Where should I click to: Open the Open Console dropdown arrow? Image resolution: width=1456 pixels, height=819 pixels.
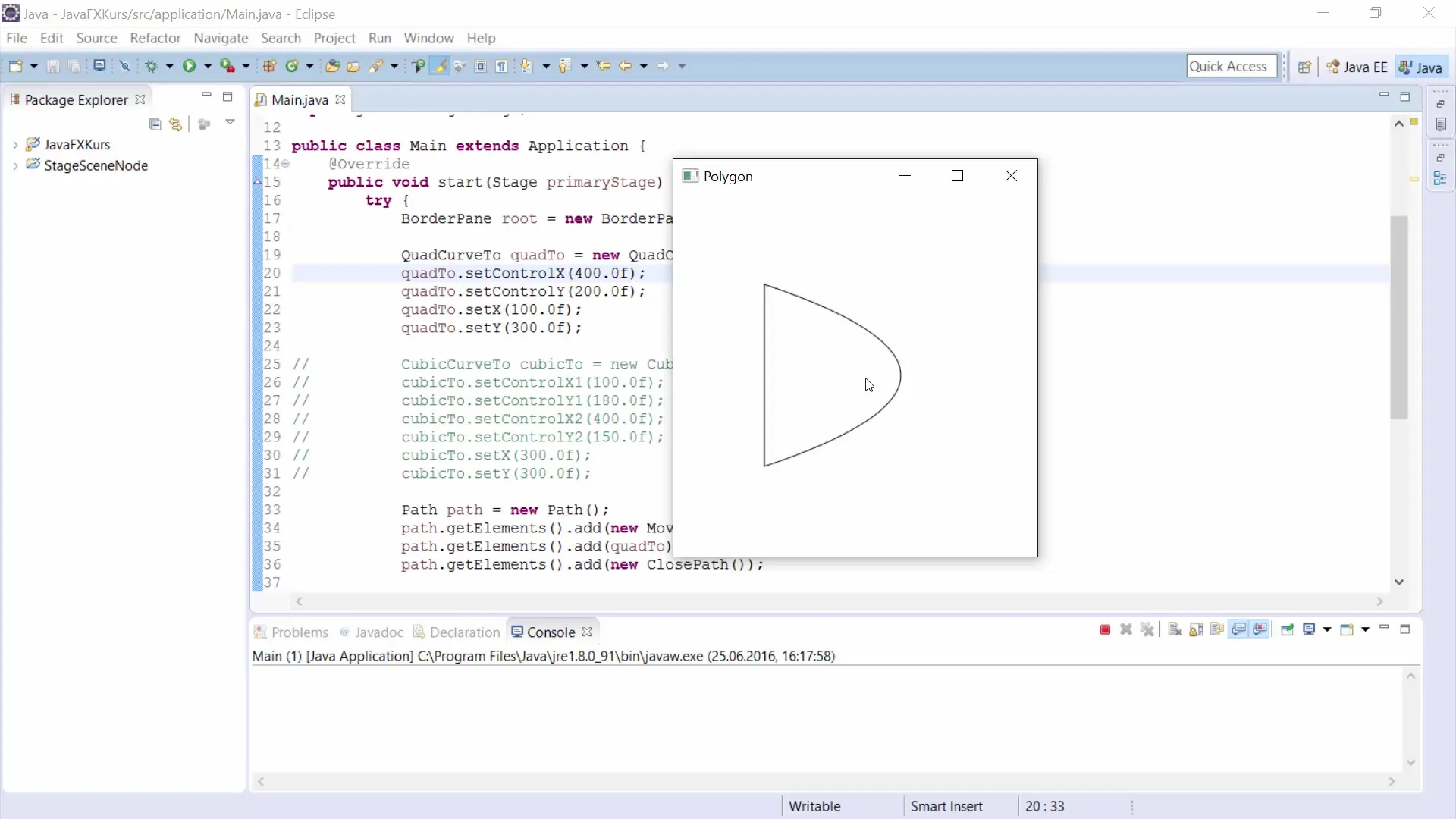pyautogui.click(x=1365, y=630)
